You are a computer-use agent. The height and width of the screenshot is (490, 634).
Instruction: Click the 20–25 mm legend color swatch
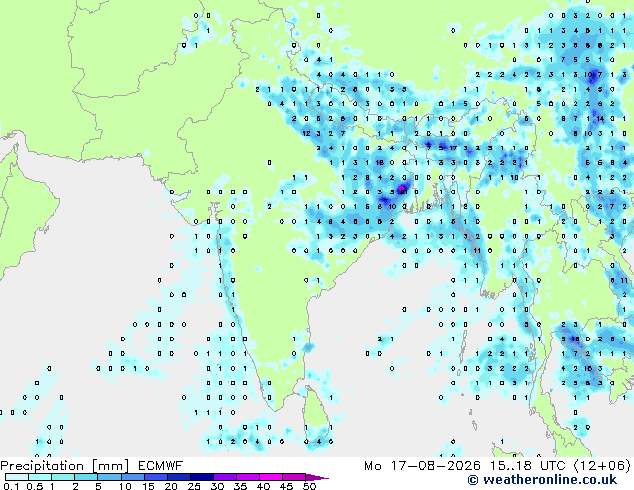(178, 477)
